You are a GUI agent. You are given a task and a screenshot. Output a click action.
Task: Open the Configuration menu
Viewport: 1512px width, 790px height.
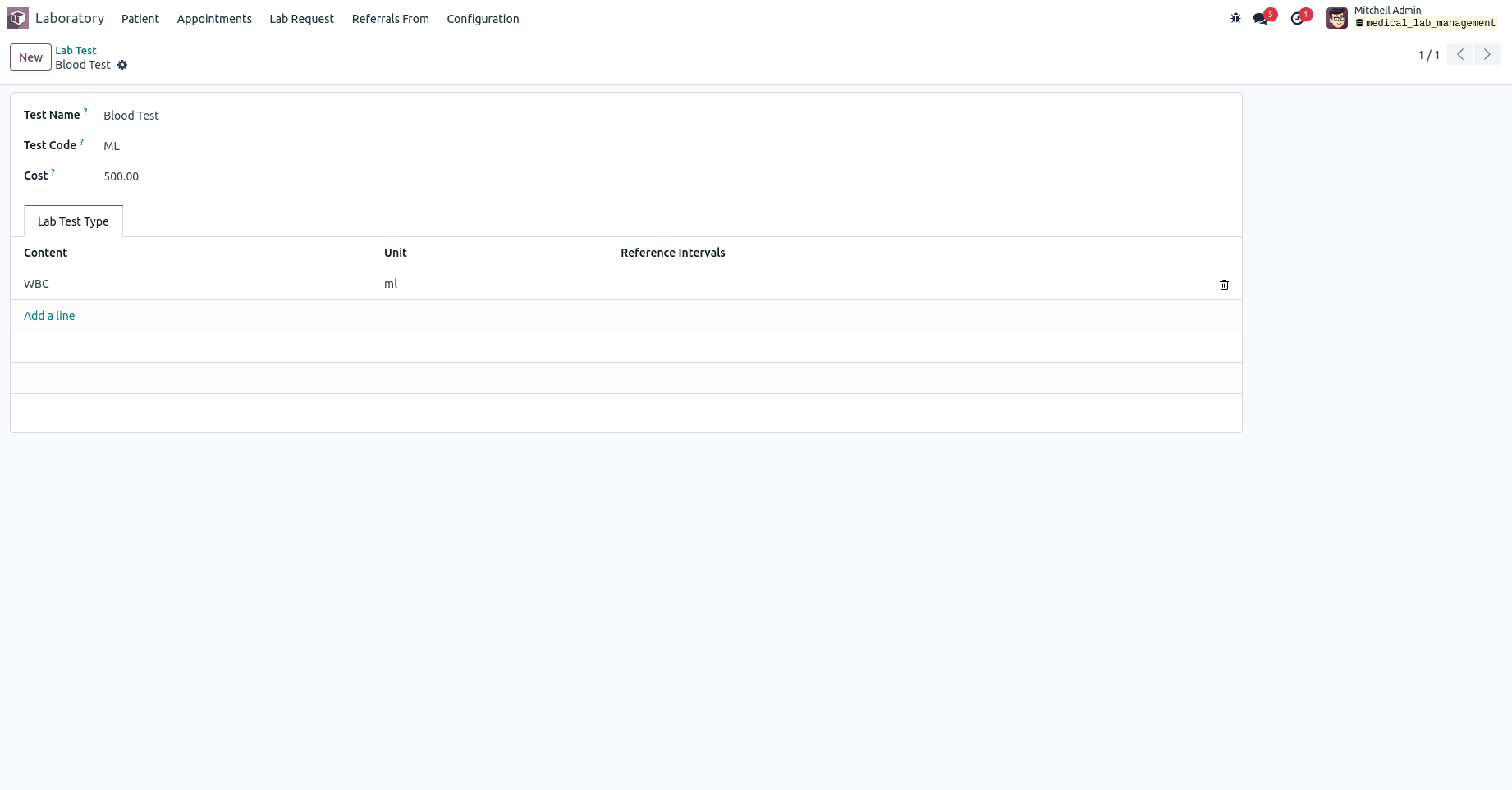[483, 19]
